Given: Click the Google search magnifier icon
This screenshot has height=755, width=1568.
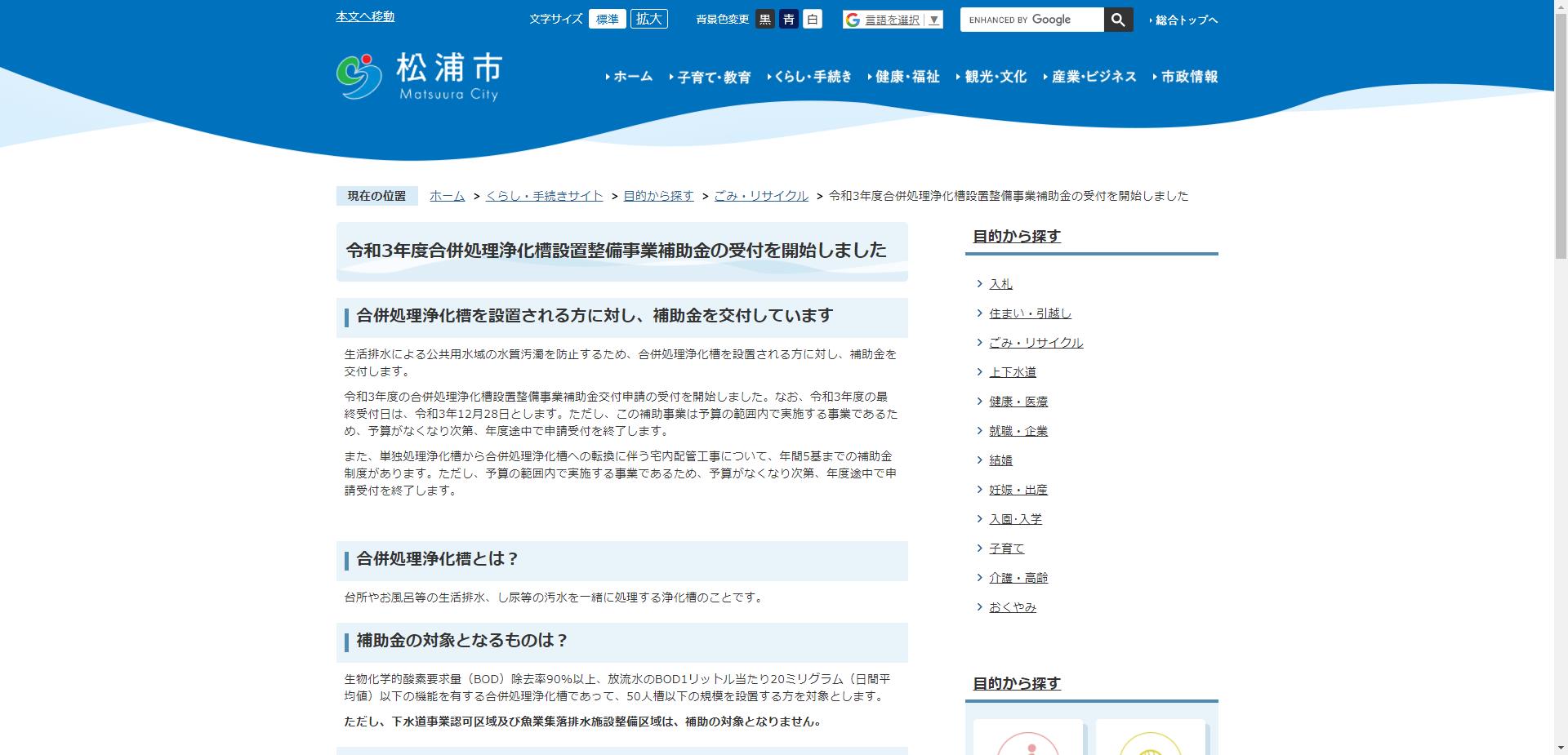Looking at the screenshot, I should pyautogui.click(x=1118, y=19).
